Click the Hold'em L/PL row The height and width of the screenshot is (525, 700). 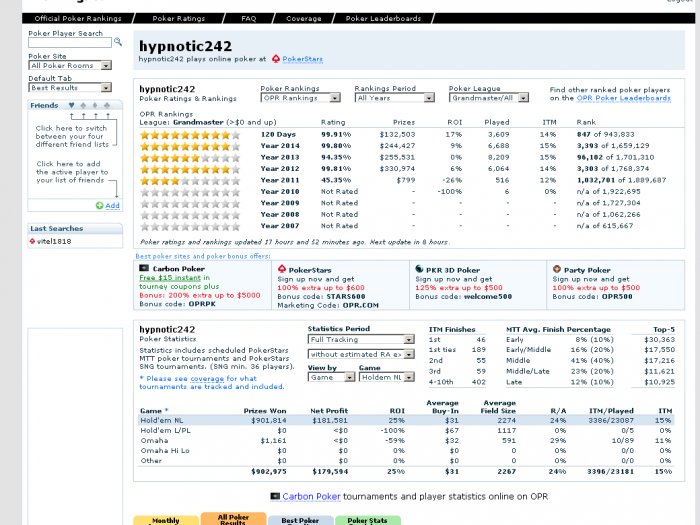(406, 431)
